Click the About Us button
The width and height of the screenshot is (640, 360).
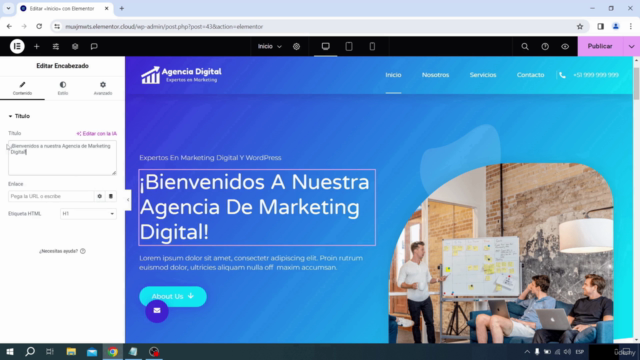173,296
